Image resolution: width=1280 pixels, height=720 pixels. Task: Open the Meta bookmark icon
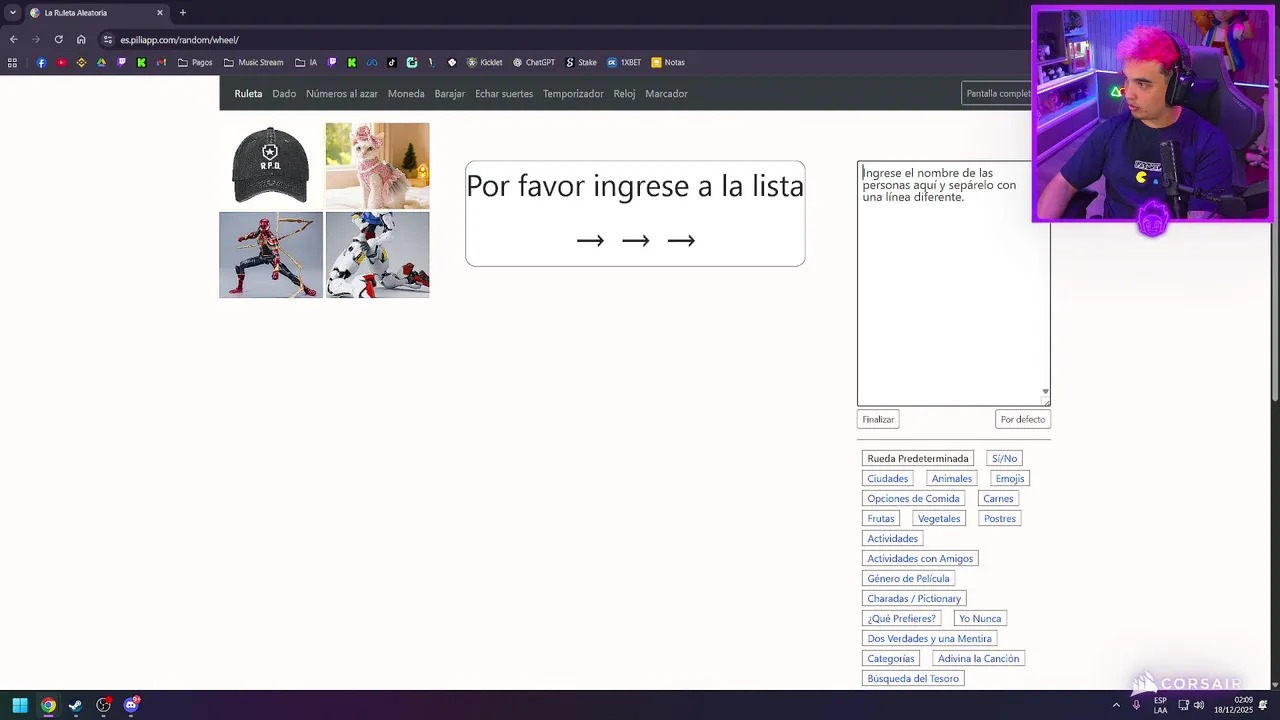coord(372,62)
